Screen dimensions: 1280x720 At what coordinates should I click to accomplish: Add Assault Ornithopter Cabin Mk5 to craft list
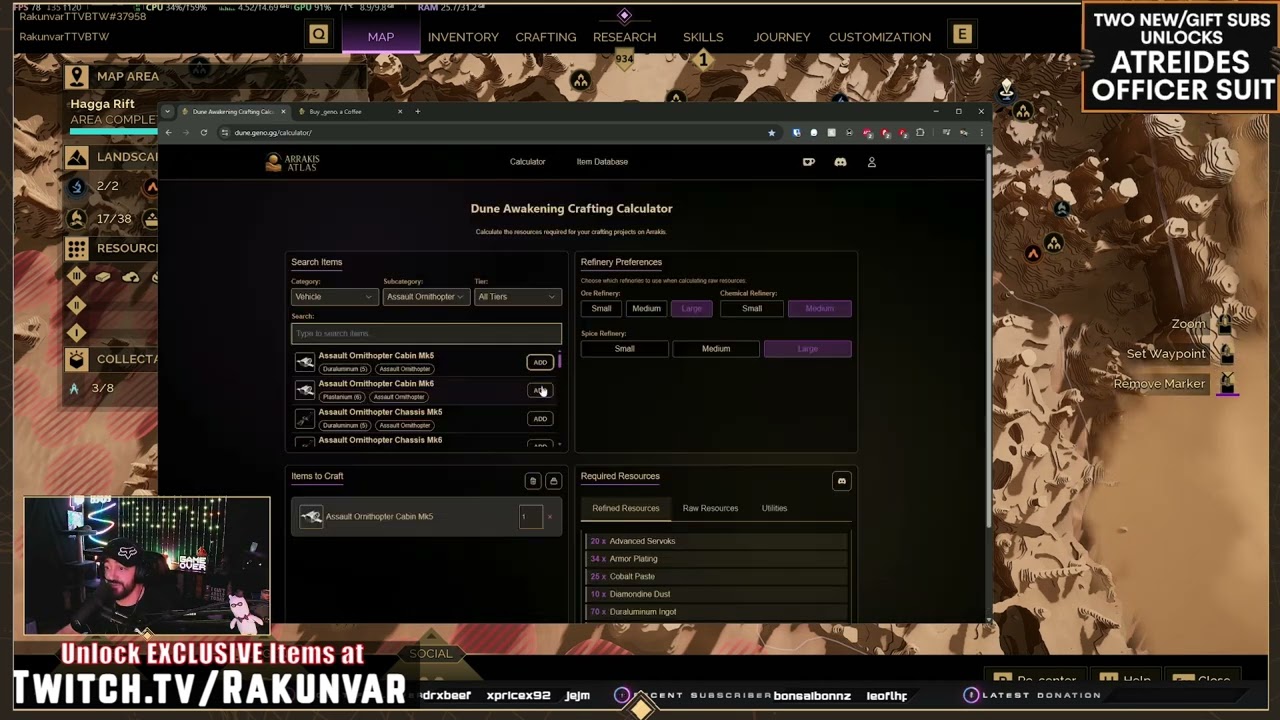pyautogui.click(x=540, y=363)
